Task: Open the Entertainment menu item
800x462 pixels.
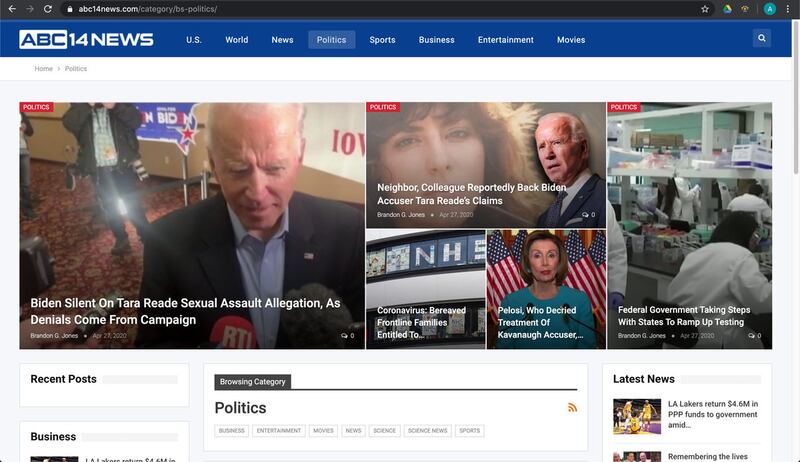Action: tap(506, 40)
